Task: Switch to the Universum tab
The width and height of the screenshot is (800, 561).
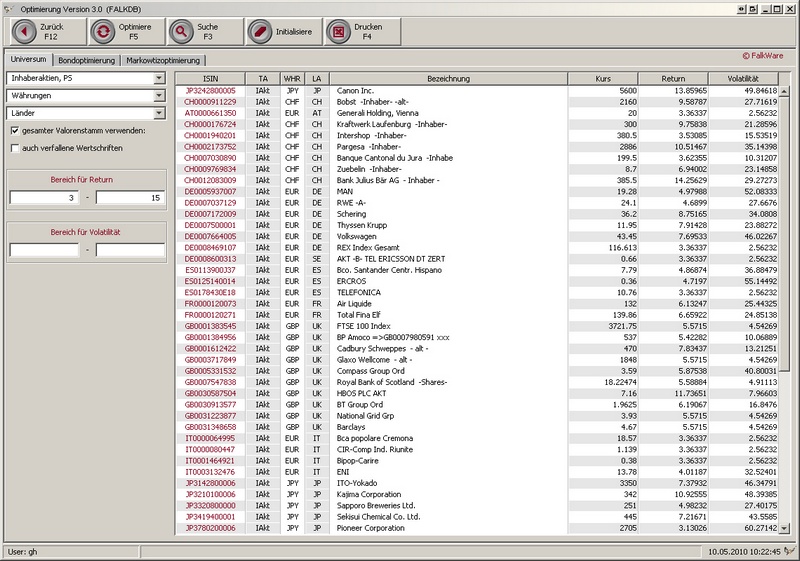Action: click(x=28, y=59)
